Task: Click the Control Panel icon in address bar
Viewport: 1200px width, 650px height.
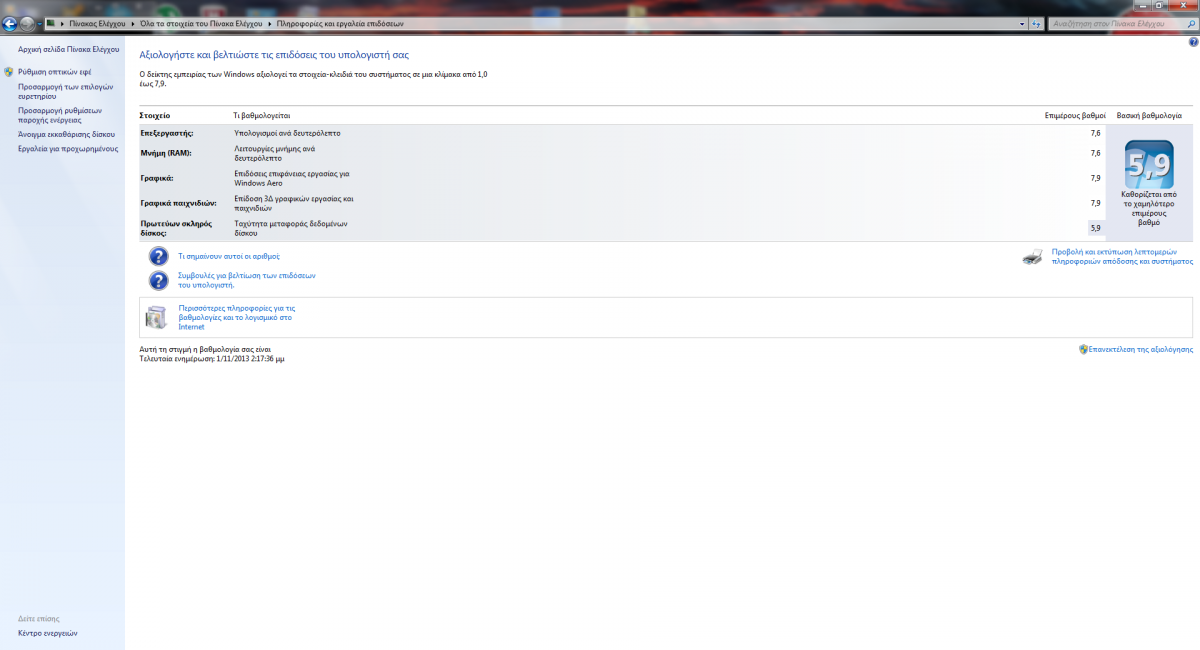Action: coord(51,22)
